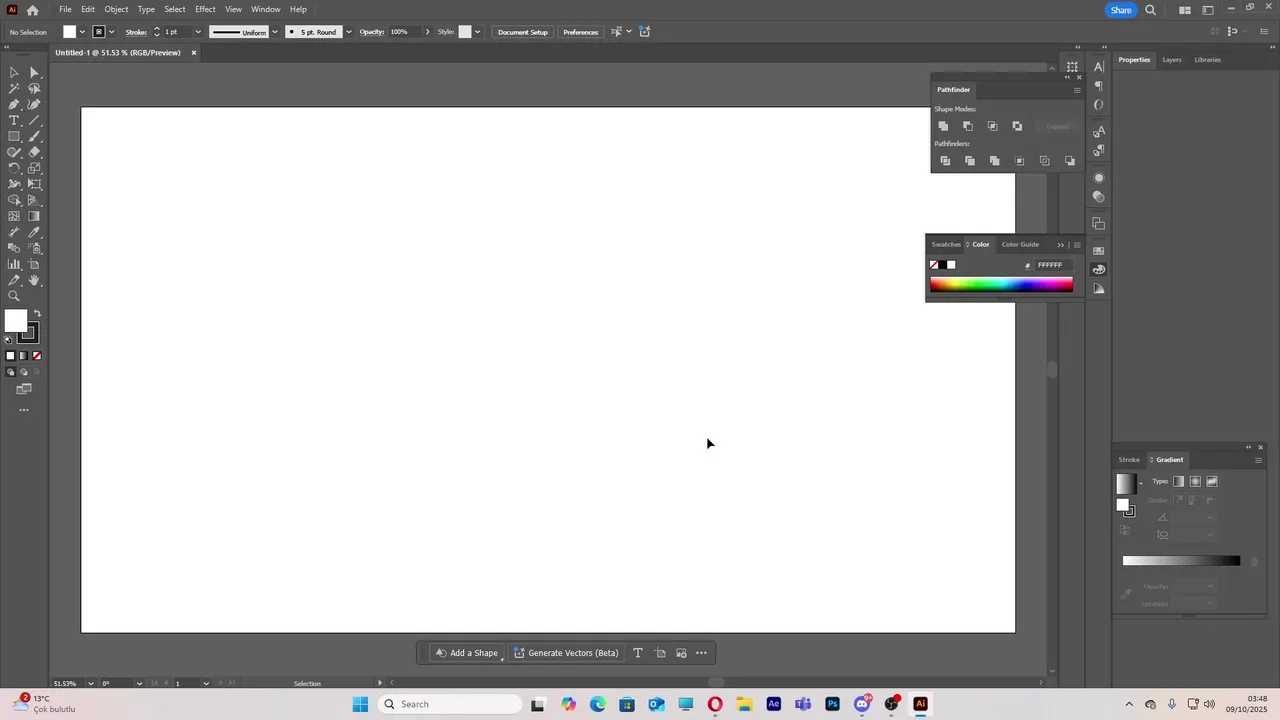The height and width of the screenshot is (720, 1280).
Task: Click the gradient slider bar
Action: tap(1181, 561)
